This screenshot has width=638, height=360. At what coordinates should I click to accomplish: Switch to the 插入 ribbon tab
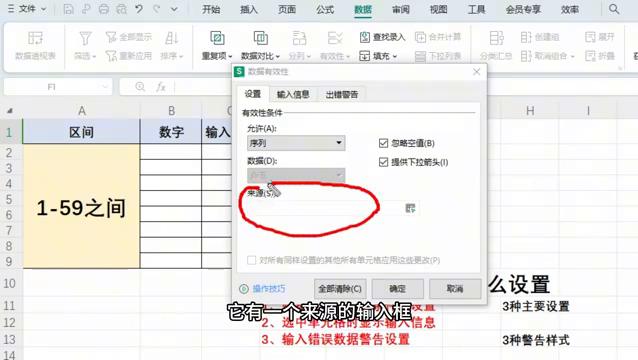pos(249,9)
